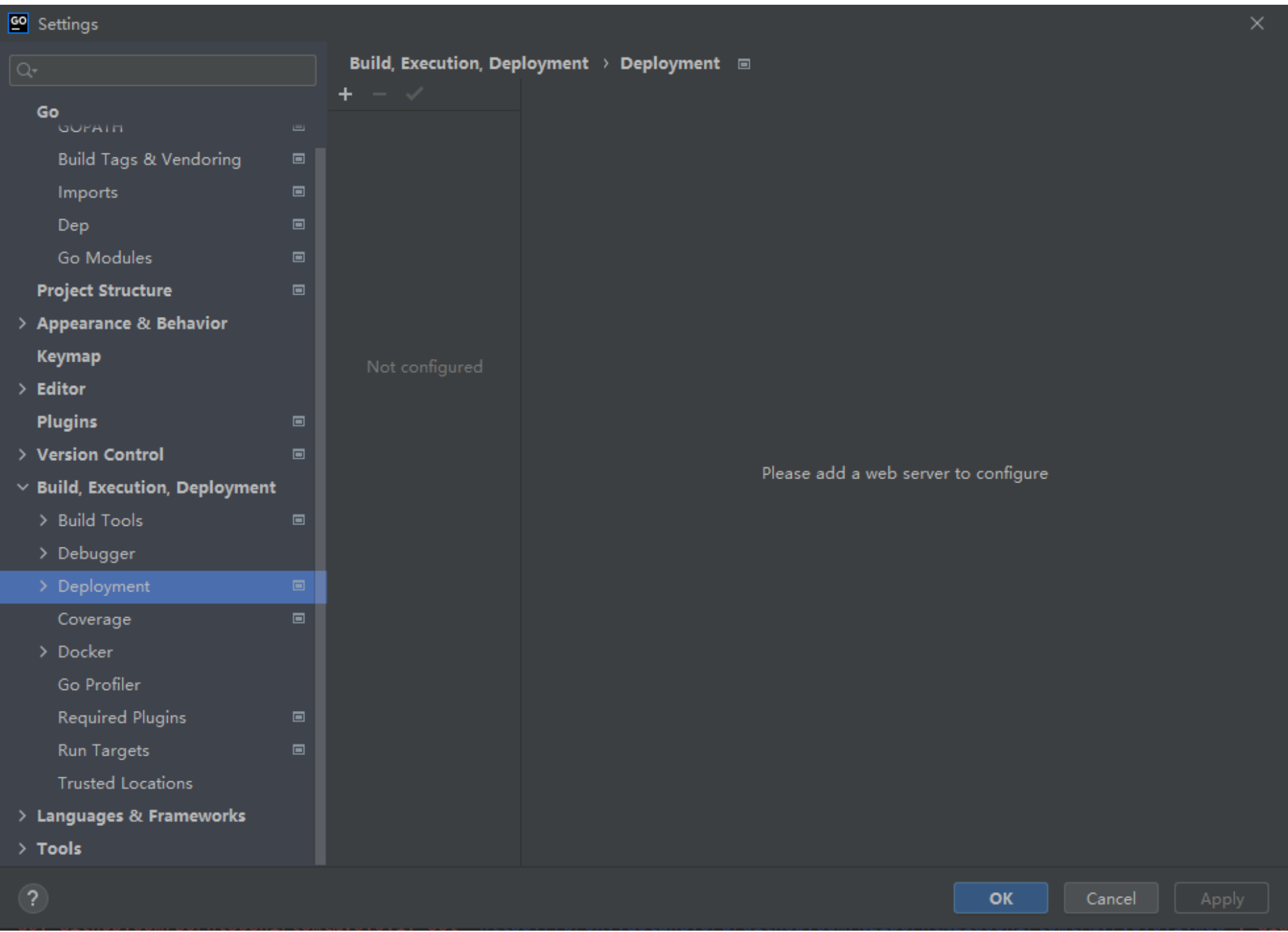Screen dimensions: 1288x932
Task: Click 'Not configured' text in server list
Action: click(x=425, y=367)
